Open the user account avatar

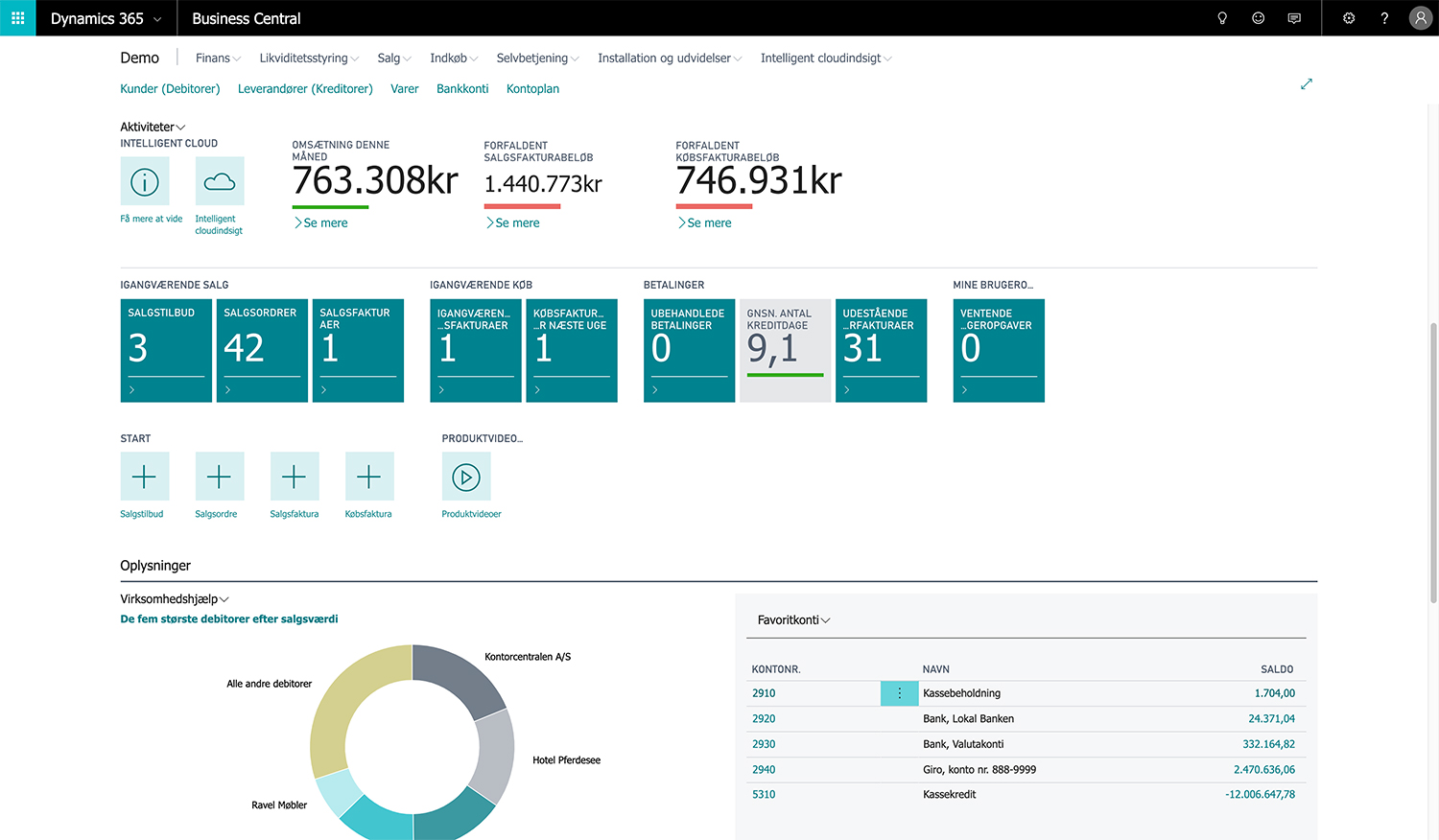[x=1421, y=18]
